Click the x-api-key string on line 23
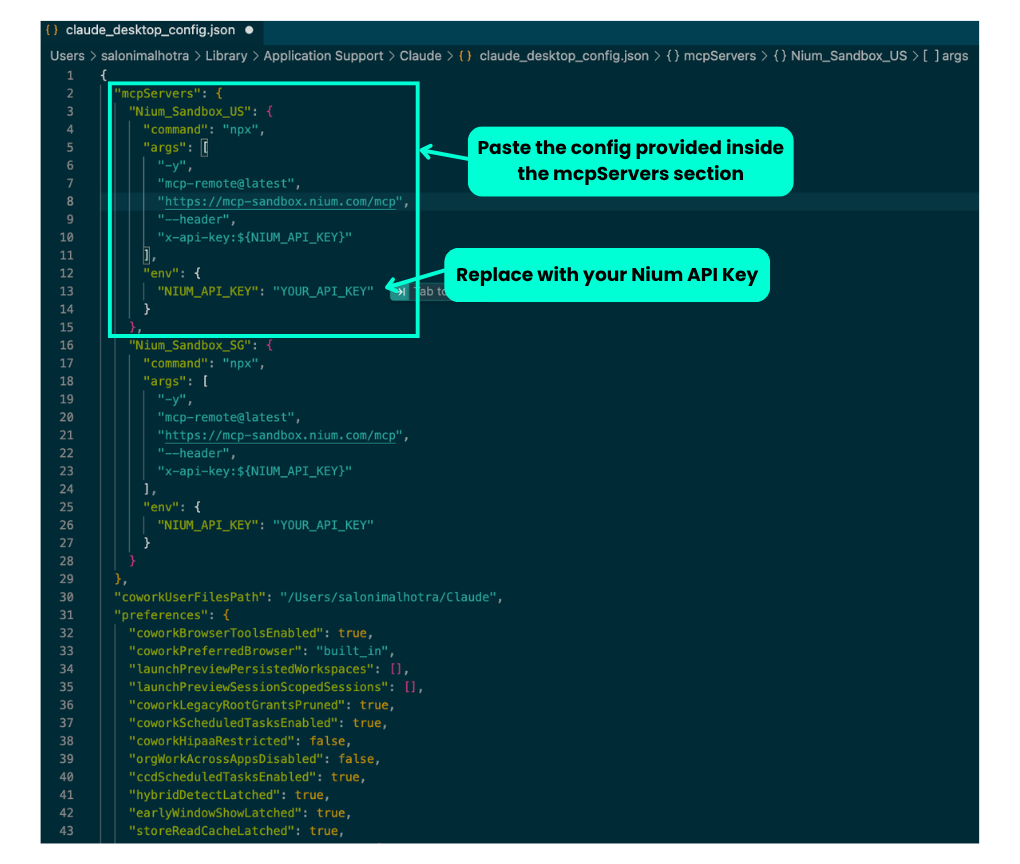Screen dimensions: 1020x864 click(x=254, y=471)
